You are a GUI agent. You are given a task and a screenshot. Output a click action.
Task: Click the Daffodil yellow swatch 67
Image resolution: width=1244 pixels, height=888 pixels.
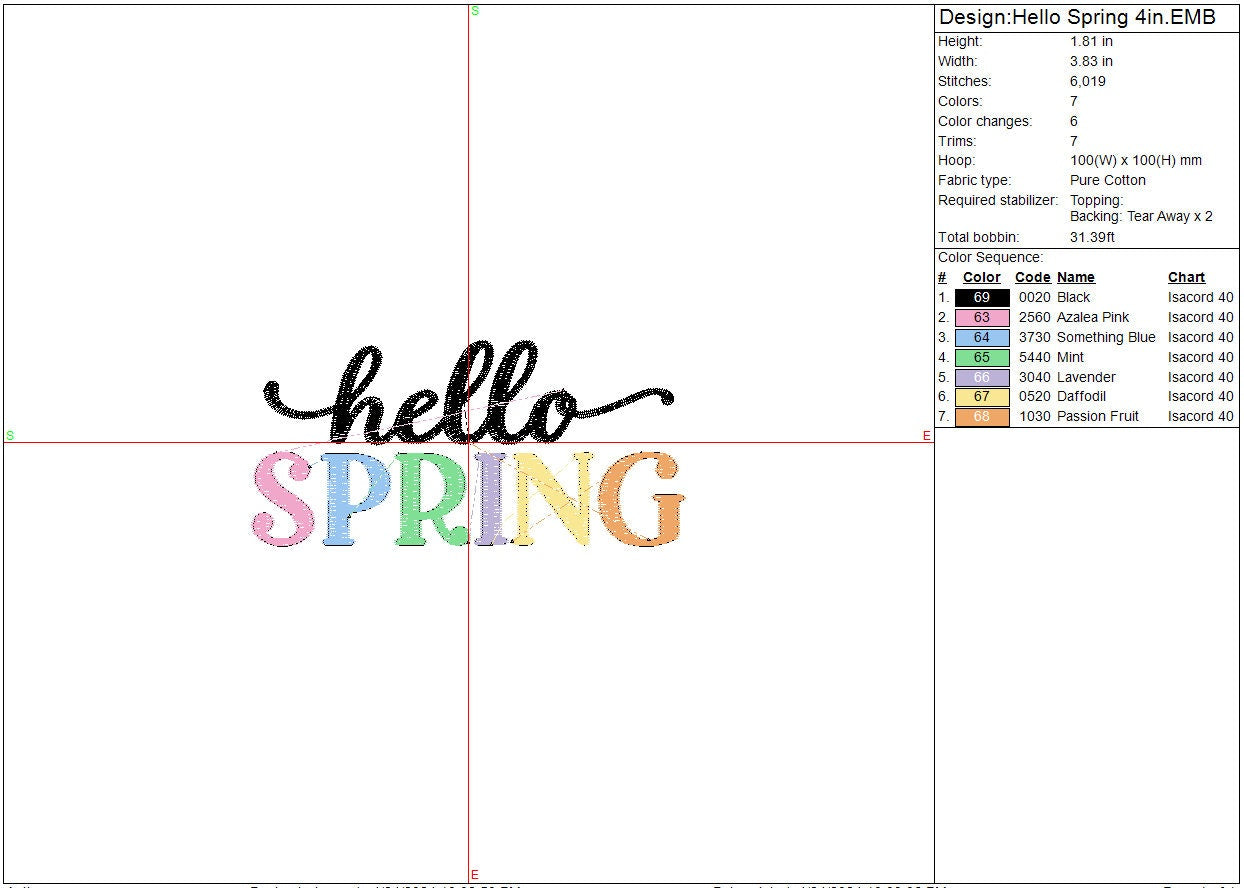pyautogui.click(x=981, y=397)
